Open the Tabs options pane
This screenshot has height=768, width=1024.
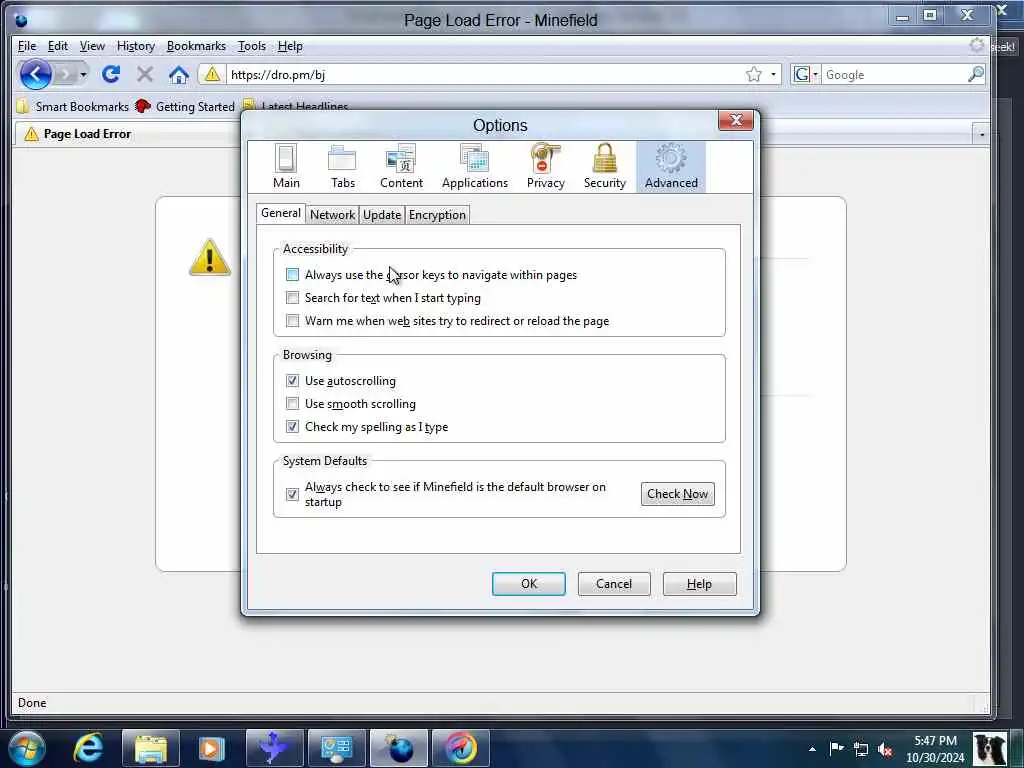pos(342,167)
